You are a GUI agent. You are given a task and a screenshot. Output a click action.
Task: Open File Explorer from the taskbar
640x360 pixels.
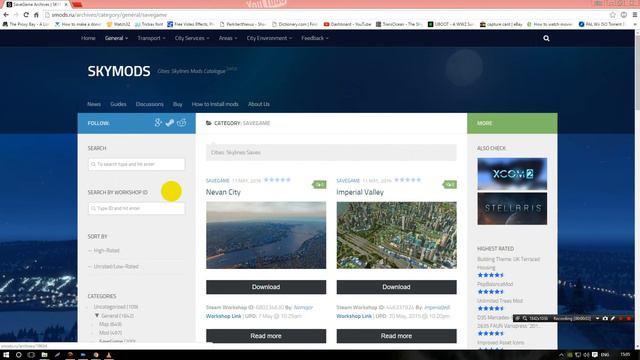(44, 355)
